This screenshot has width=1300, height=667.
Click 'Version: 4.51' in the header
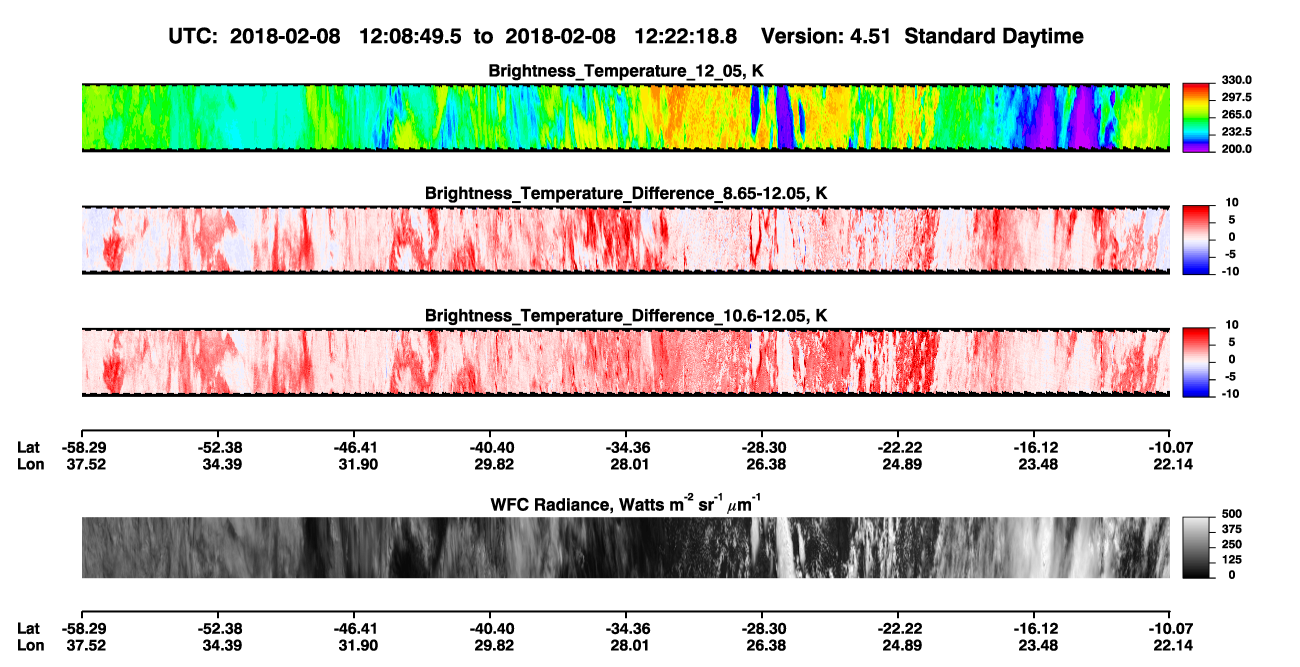[827, 36]
